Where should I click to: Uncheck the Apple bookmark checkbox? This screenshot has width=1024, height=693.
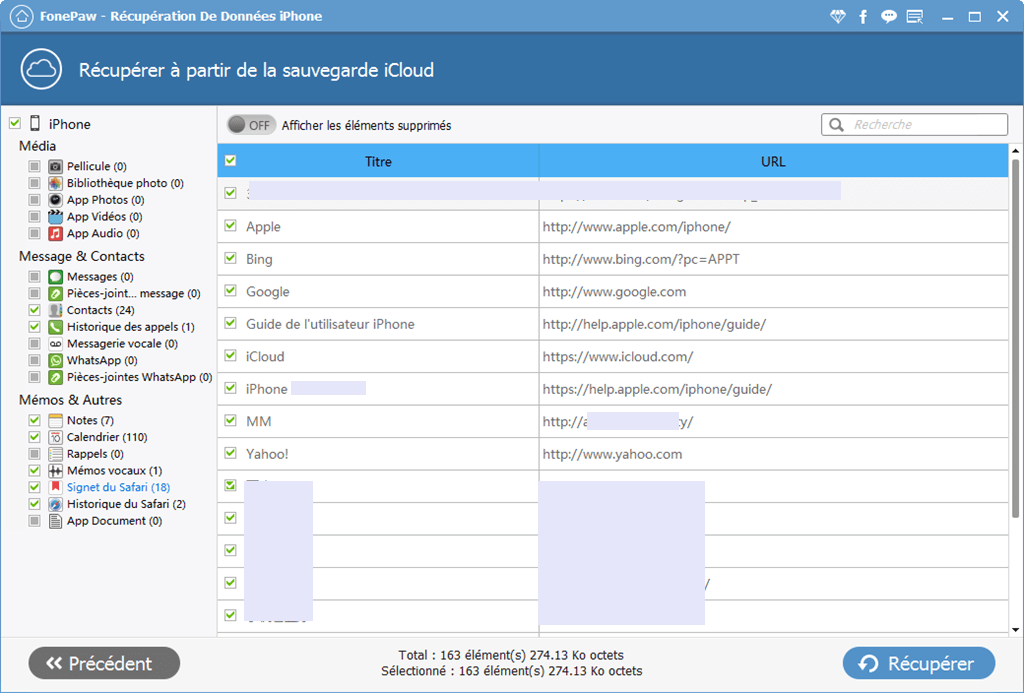[x=231, y=225]
